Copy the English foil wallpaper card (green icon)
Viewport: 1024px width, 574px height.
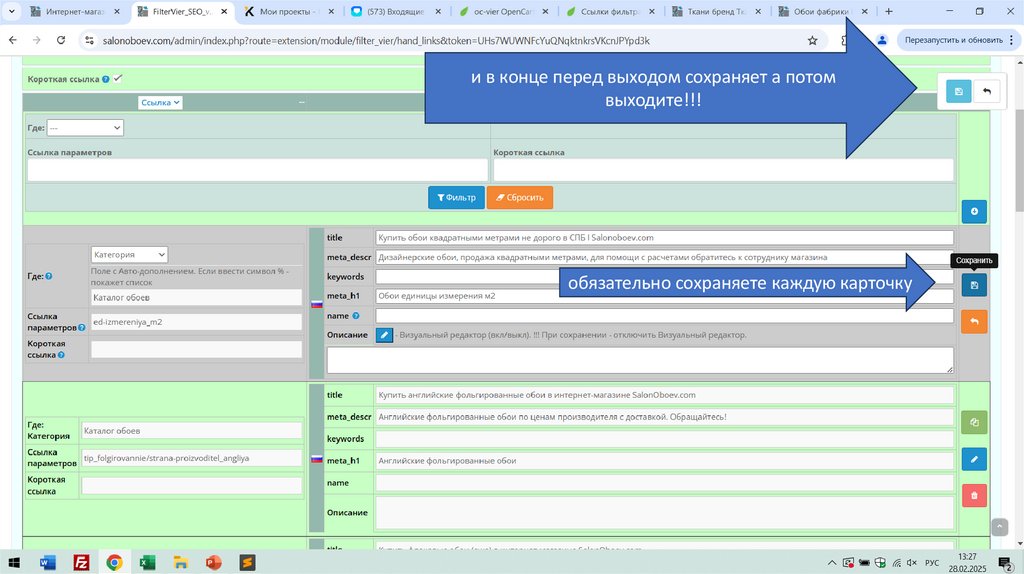point(974,423)
